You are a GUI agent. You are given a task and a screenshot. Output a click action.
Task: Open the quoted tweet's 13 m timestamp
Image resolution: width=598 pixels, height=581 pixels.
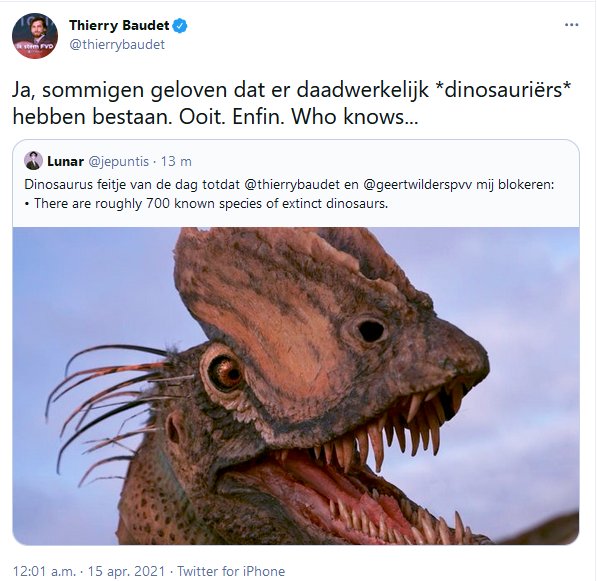(x=176, y=161)
